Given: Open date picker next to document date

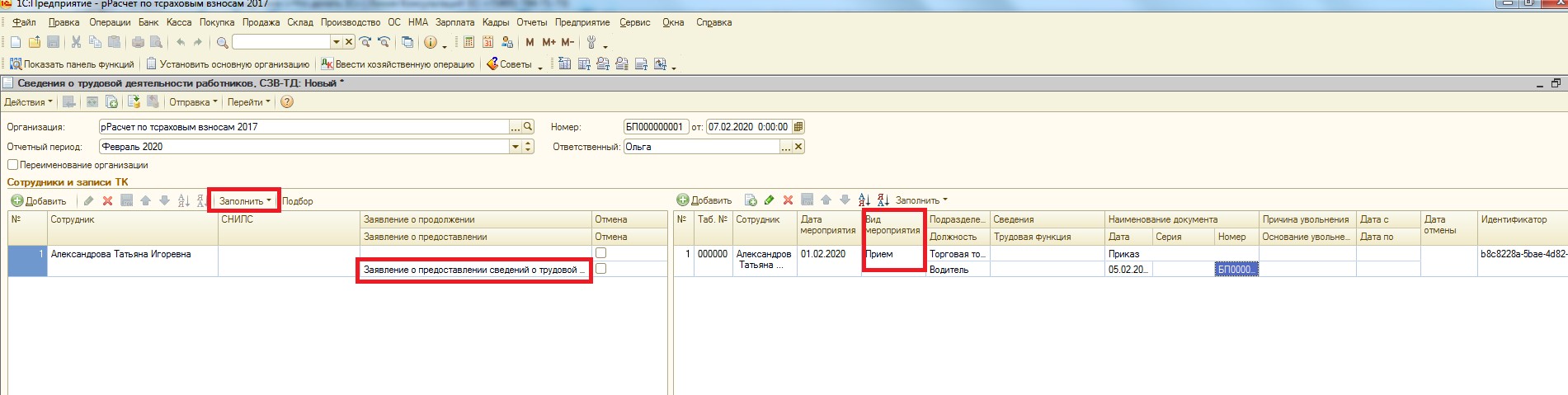Looking at the screenshot, I should (798, 127).
